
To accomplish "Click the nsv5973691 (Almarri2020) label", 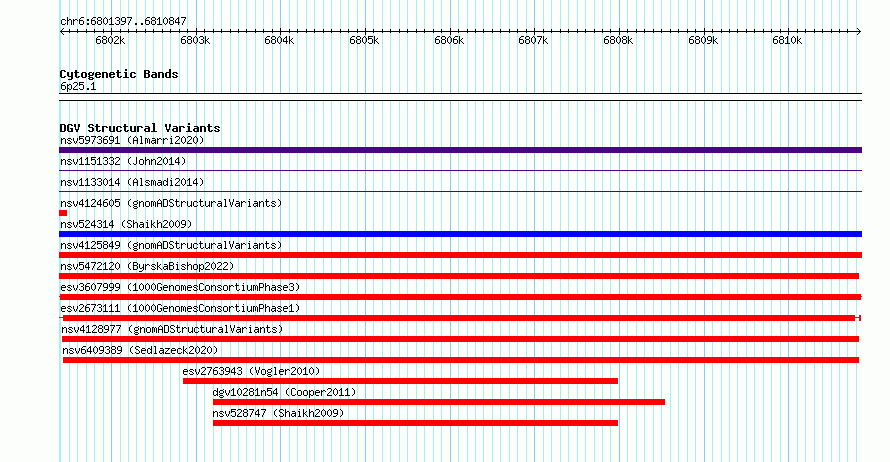I will [x=132, y=140].
